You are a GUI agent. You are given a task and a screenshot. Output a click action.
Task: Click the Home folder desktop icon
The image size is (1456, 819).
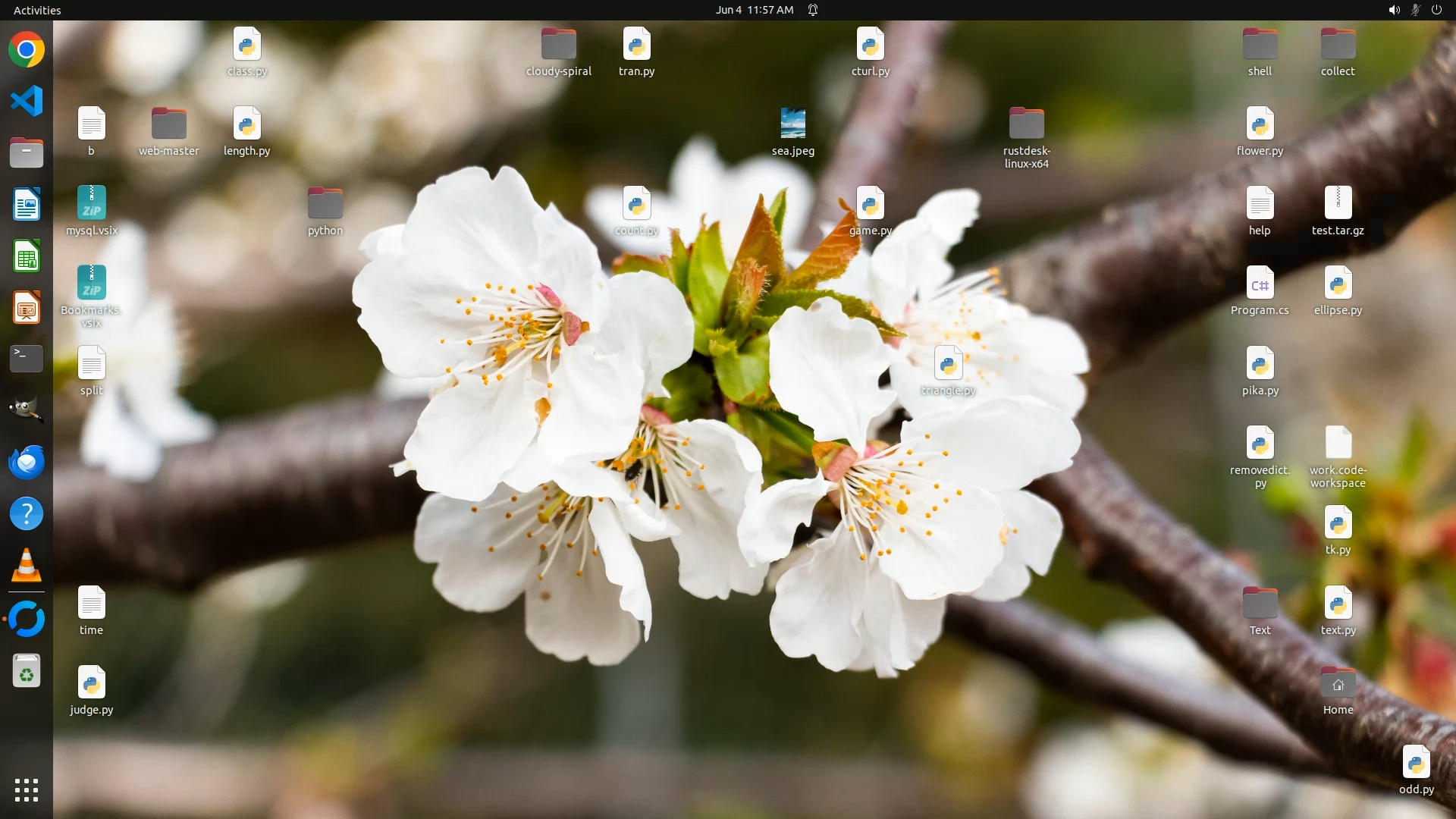pyautogui.click(x=1338, y=683)
